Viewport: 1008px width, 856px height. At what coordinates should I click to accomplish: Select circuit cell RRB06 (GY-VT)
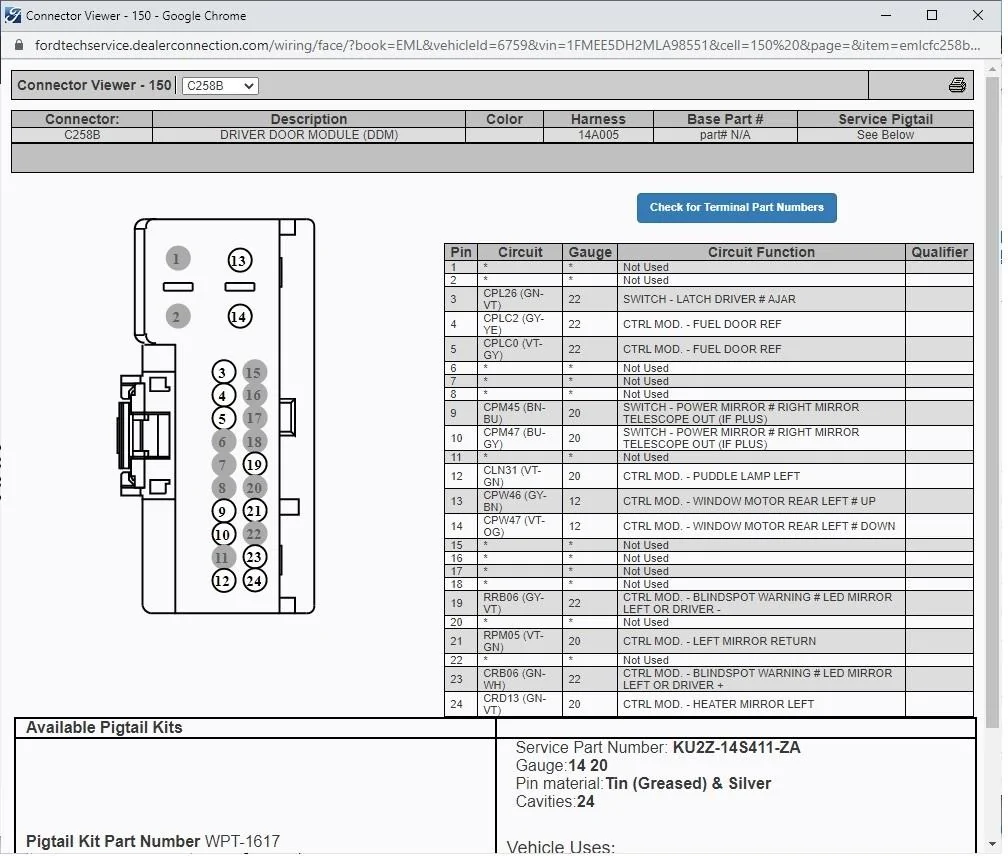520,603
